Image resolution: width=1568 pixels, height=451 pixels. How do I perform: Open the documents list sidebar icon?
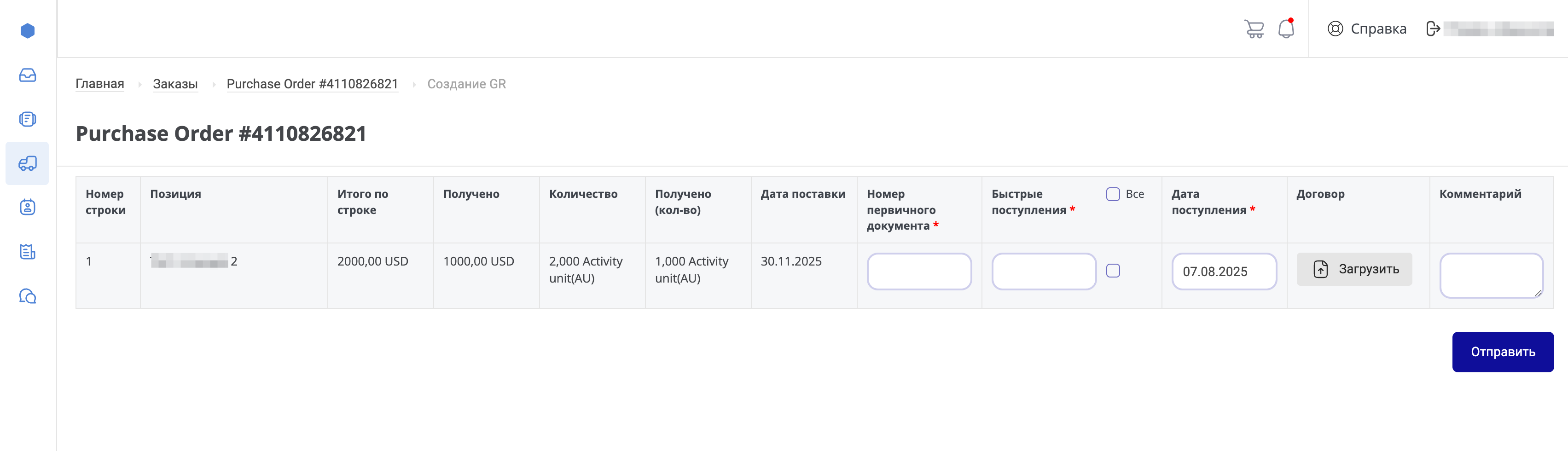[x=27, y=119]
